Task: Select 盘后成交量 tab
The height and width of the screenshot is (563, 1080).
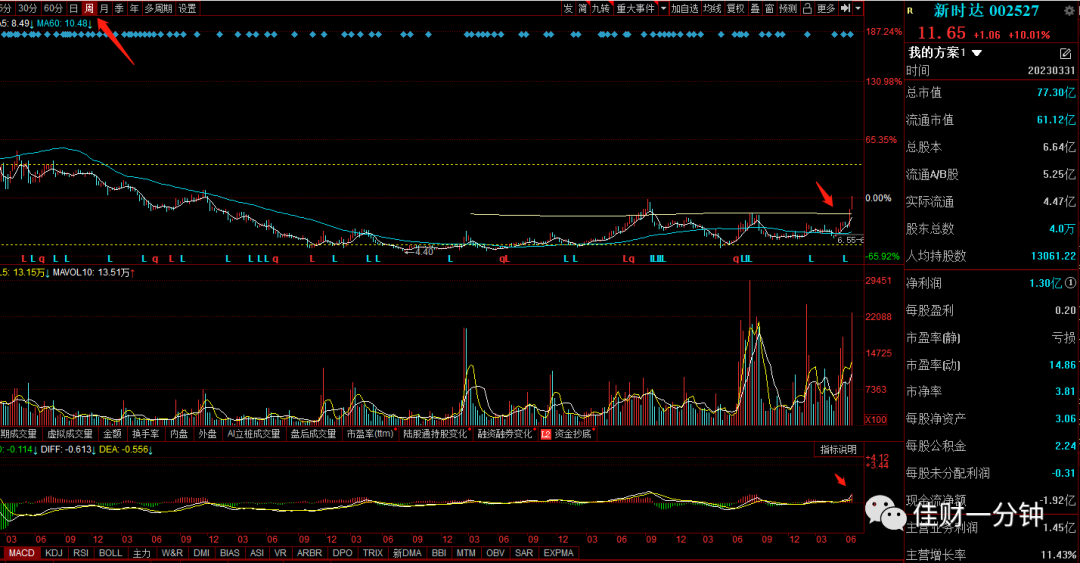Action: [x=313, y=434]
